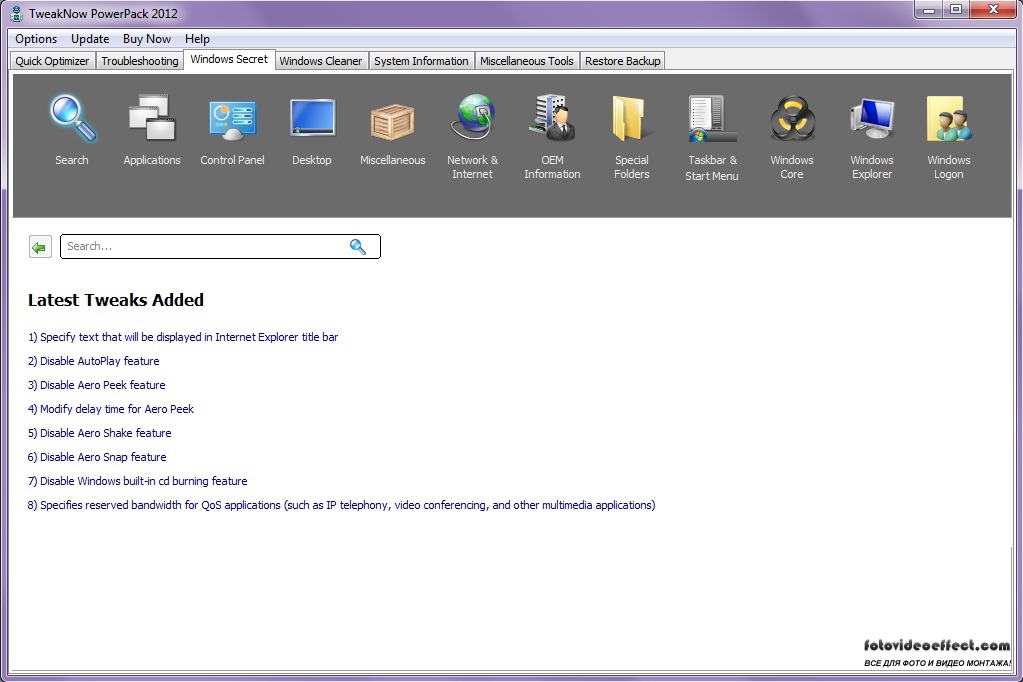Open Modify delay time for Aero Peek
The height and width of the screenshot is (682, 1023).
coord(111,409)
